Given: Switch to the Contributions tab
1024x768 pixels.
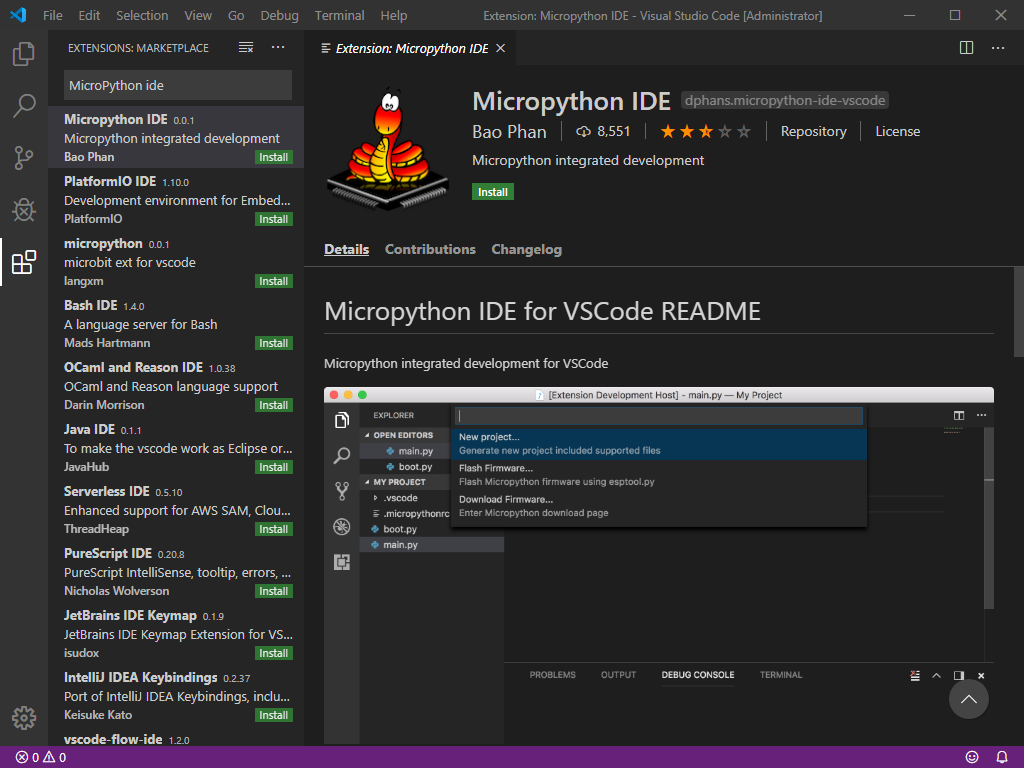Looking at the screenshot, I should click(x=430, y=249).
